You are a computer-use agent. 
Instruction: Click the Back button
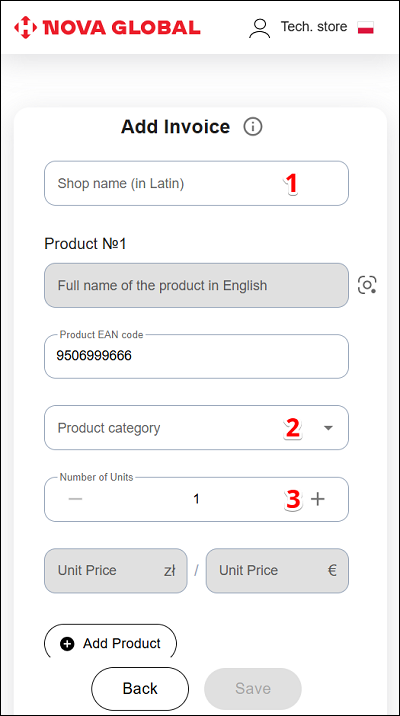140,689
